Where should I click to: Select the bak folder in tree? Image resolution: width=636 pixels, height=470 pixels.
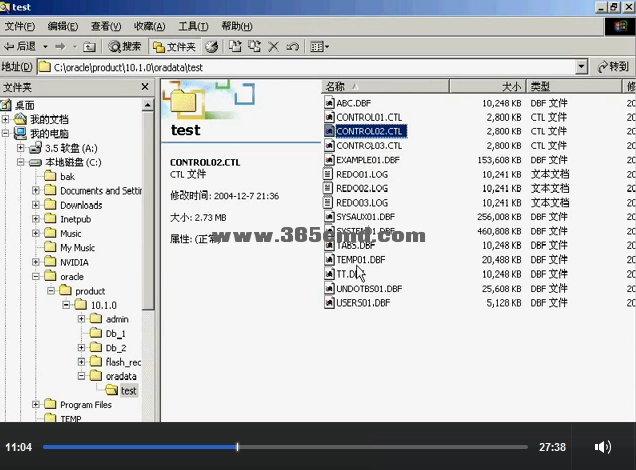click(x=67, y=177)
